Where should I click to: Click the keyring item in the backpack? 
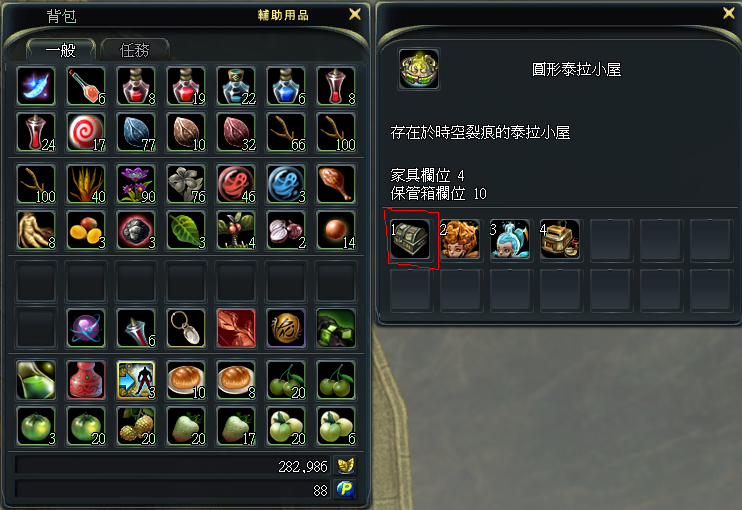186,328
